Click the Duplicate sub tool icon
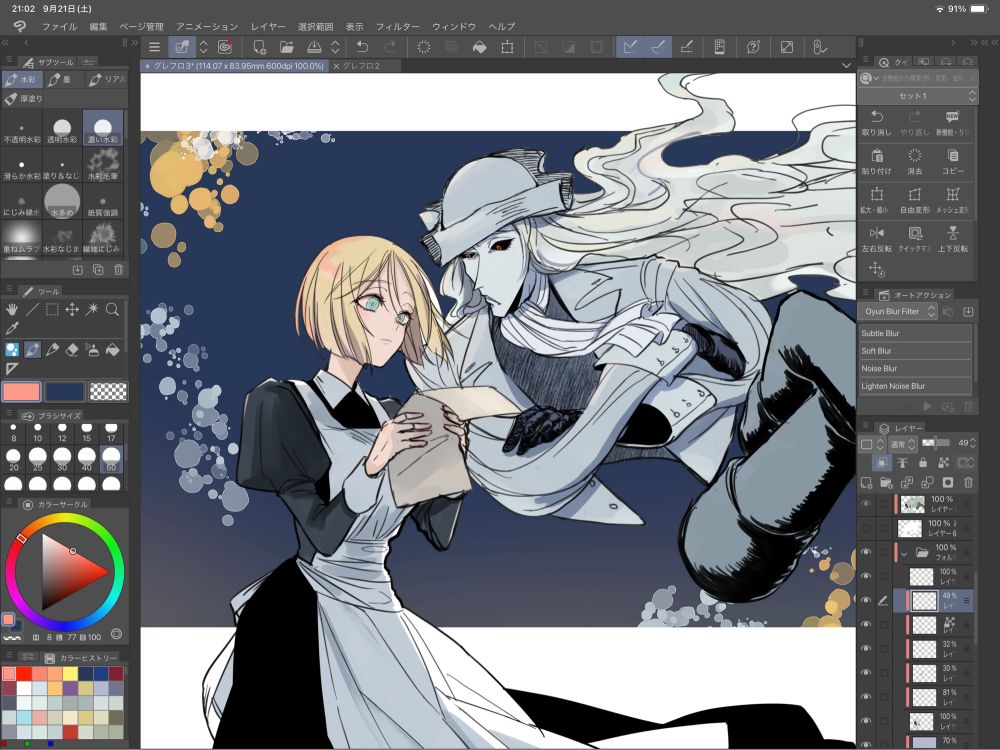This screenshot has width=1000, height=750. pos(98,270)
